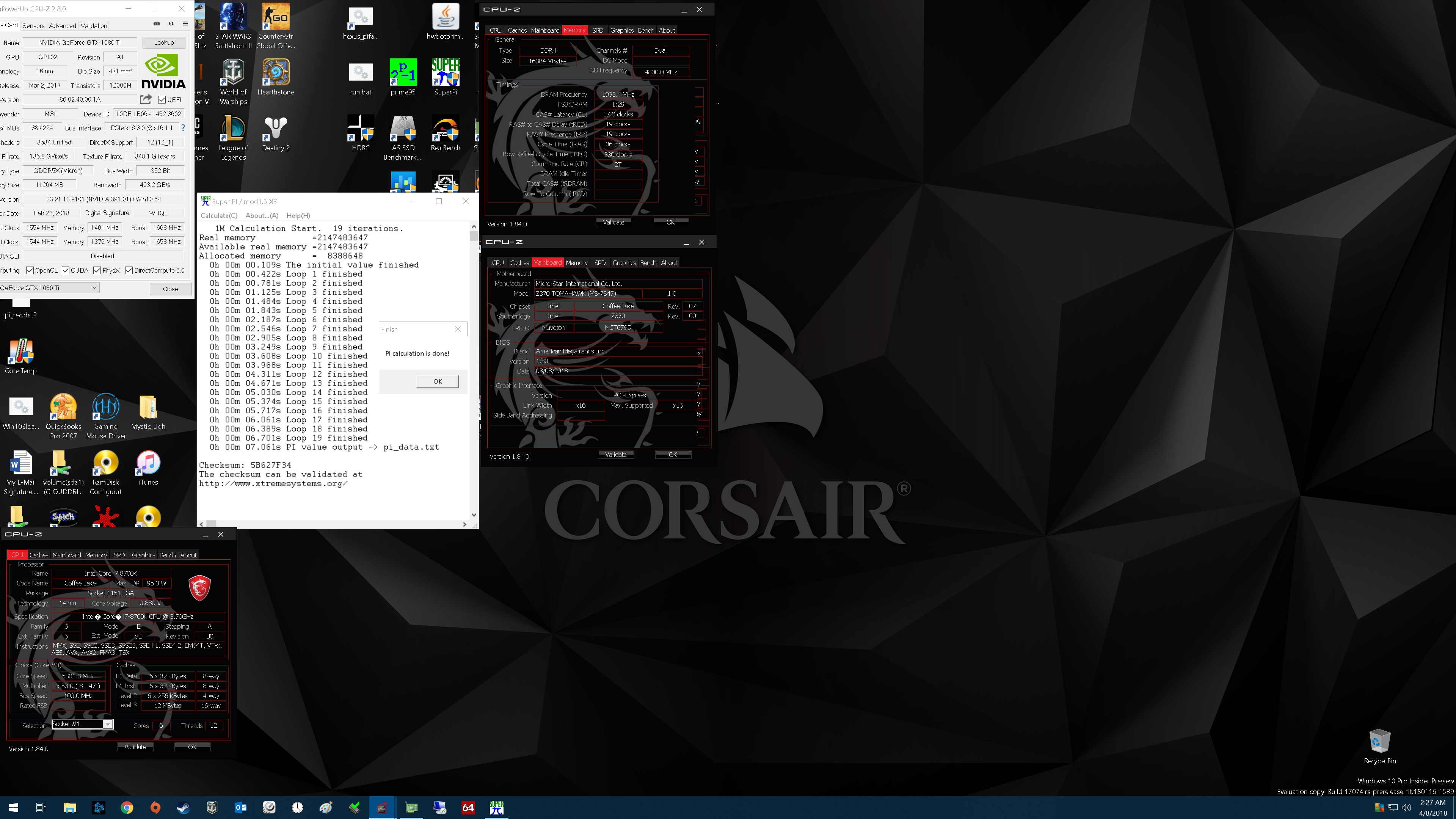Open the Validation tab in GPU-Z
This screenshot has width=1456, height=819.
(x=94, y=25)
